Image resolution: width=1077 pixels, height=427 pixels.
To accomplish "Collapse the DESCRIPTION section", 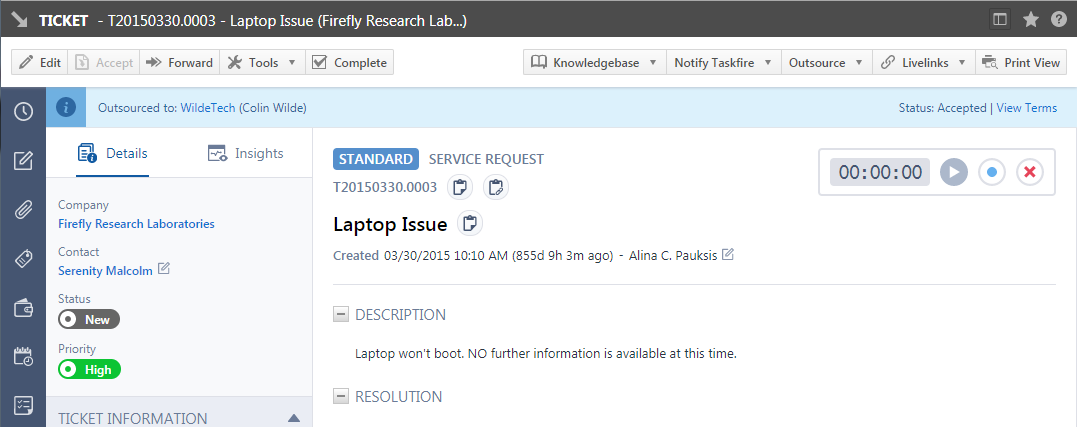I will [x=341, y=315].
